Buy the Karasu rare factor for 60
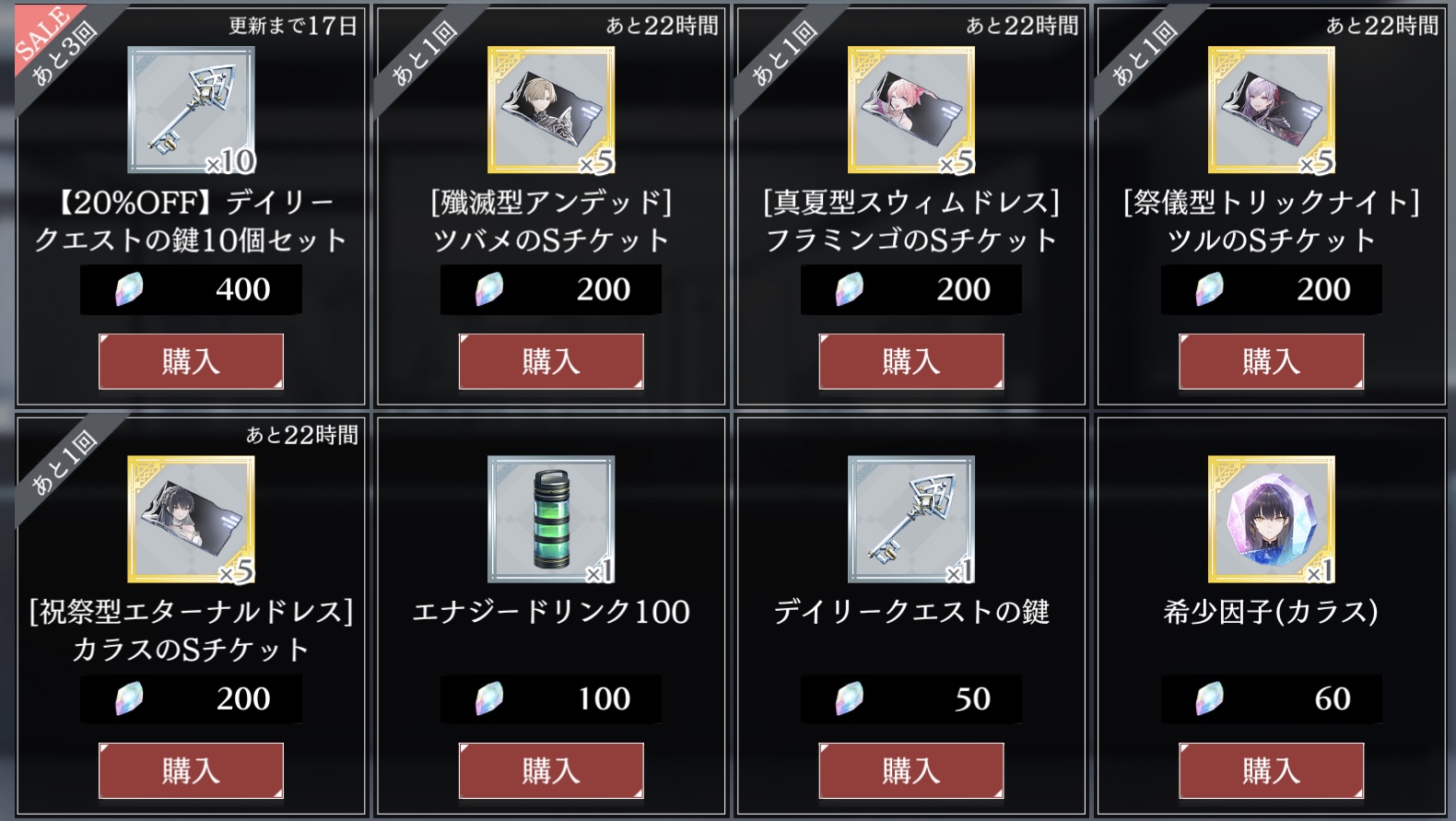 pos(1272,770)
